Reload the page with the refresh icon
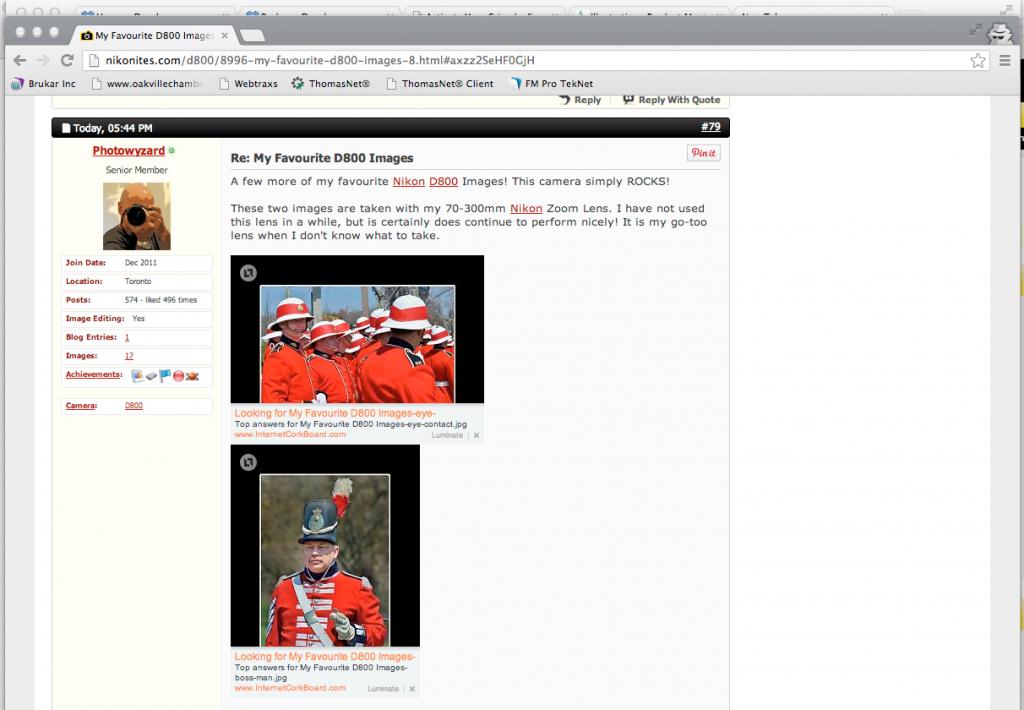Viewport: 1024px width, 710px height. point(67,60)
